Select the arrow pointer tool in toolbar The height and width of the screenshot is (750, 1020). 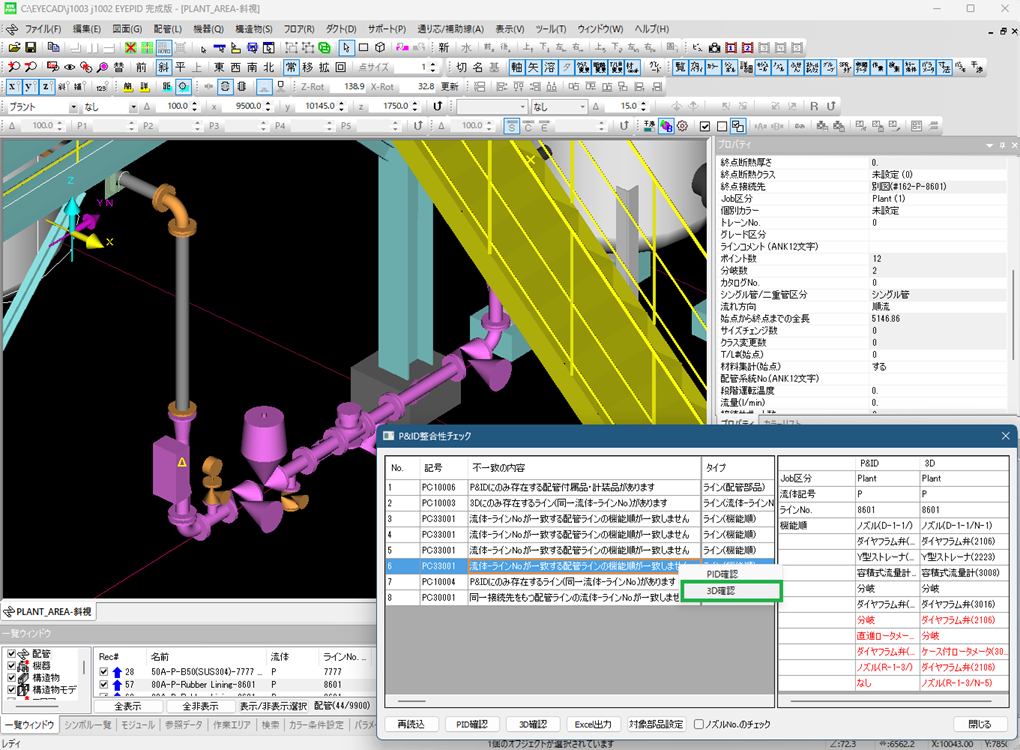click(x=346, y=47)
